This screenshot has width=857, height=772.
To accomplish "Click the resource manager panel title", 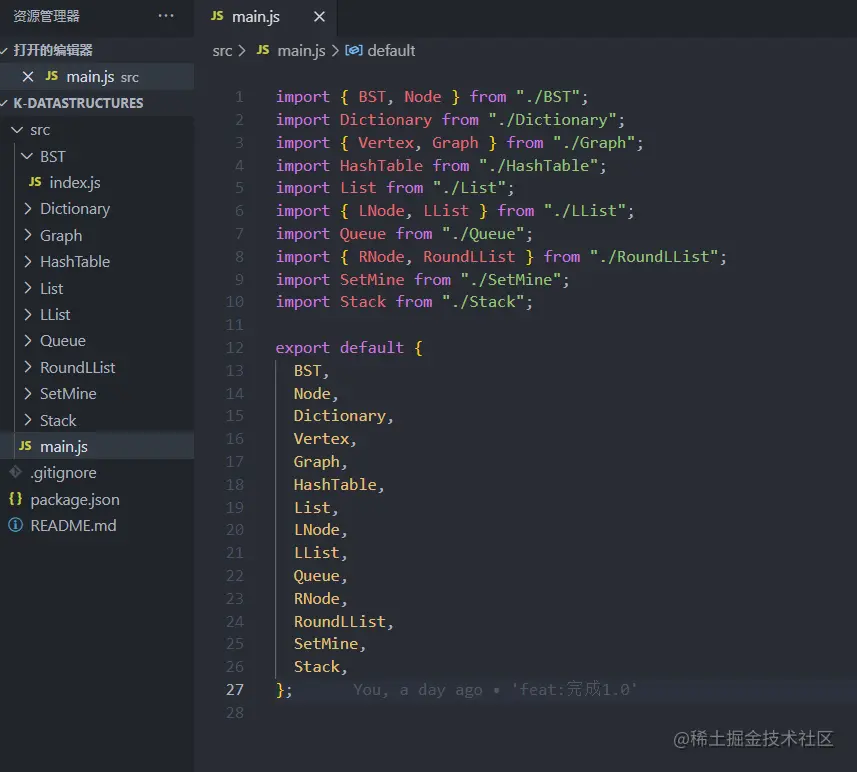I will tap(46, 16).
